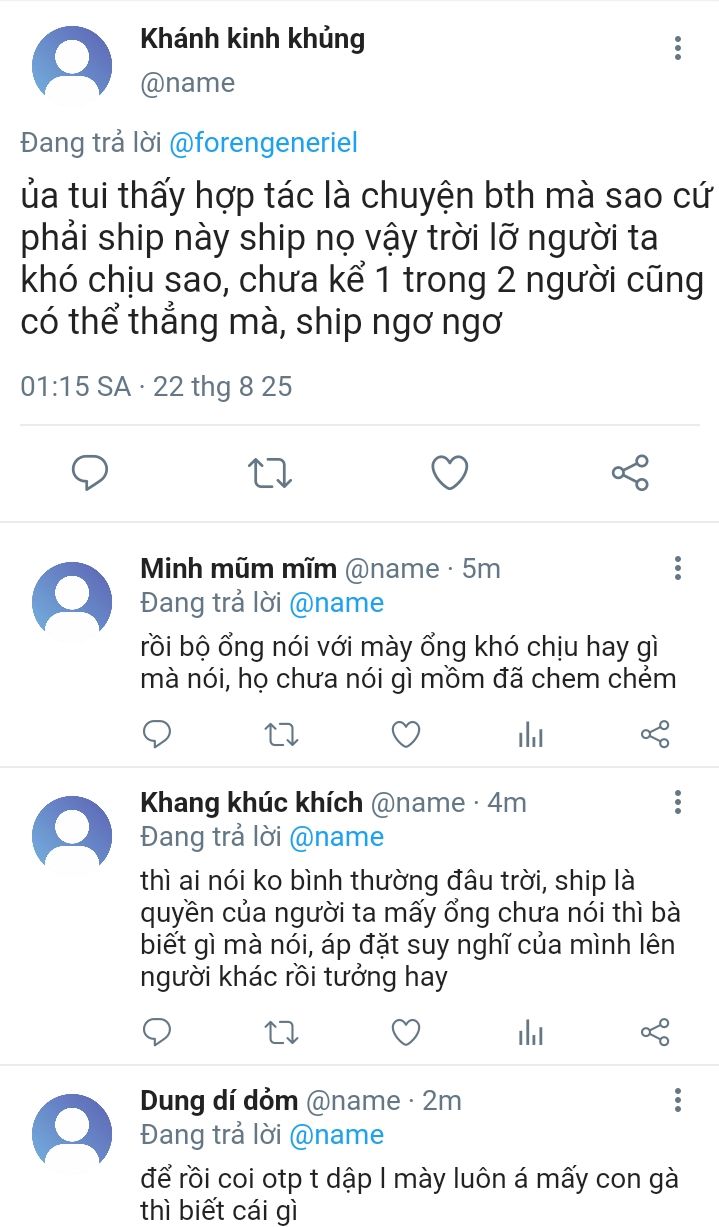Like Khang khúc khích's reply
The width and height of the screenshot is (719, 1227).
405,1032
